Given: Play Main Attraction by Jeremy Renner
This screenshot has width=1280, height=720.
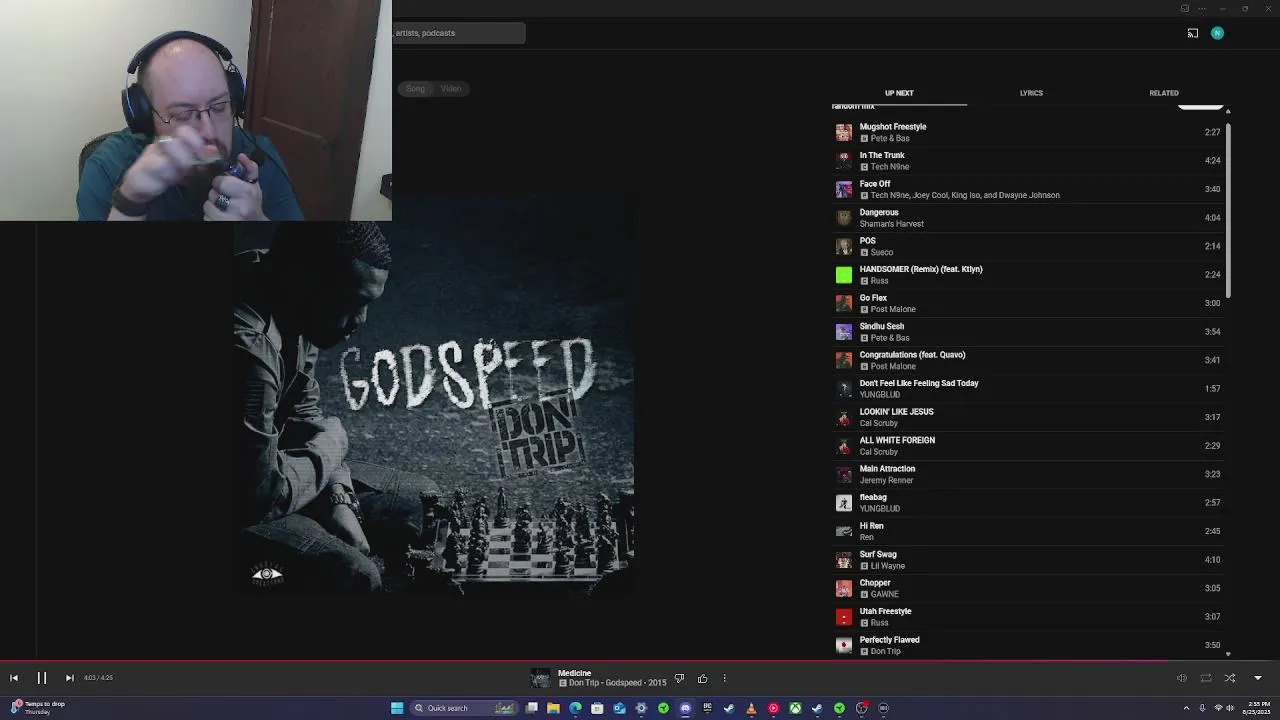Looking at the screenshot, I should pos(1026,474).
